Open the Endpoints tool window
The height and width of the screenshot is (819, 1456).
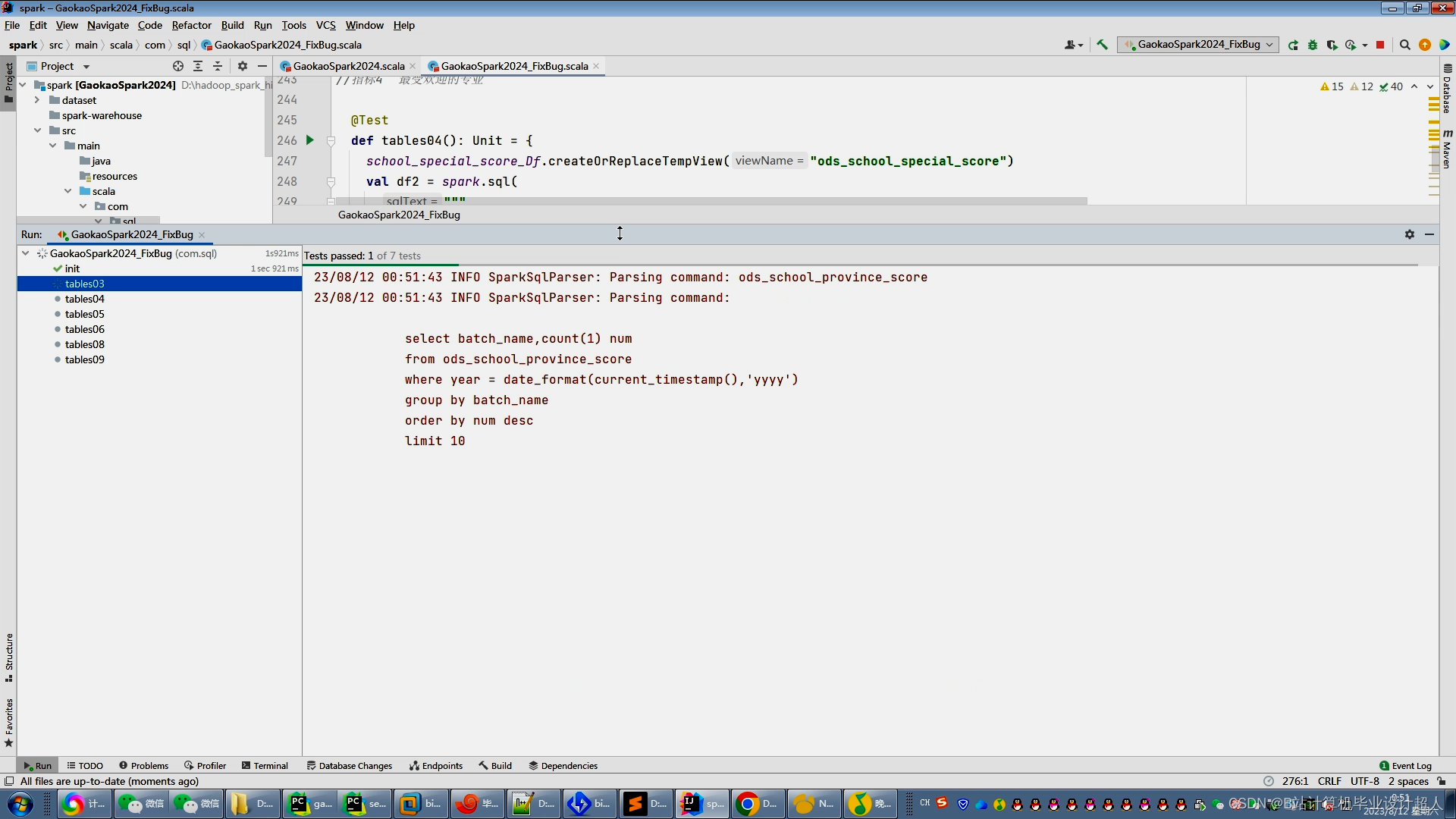pyautogui.click(x=436, y=766)
